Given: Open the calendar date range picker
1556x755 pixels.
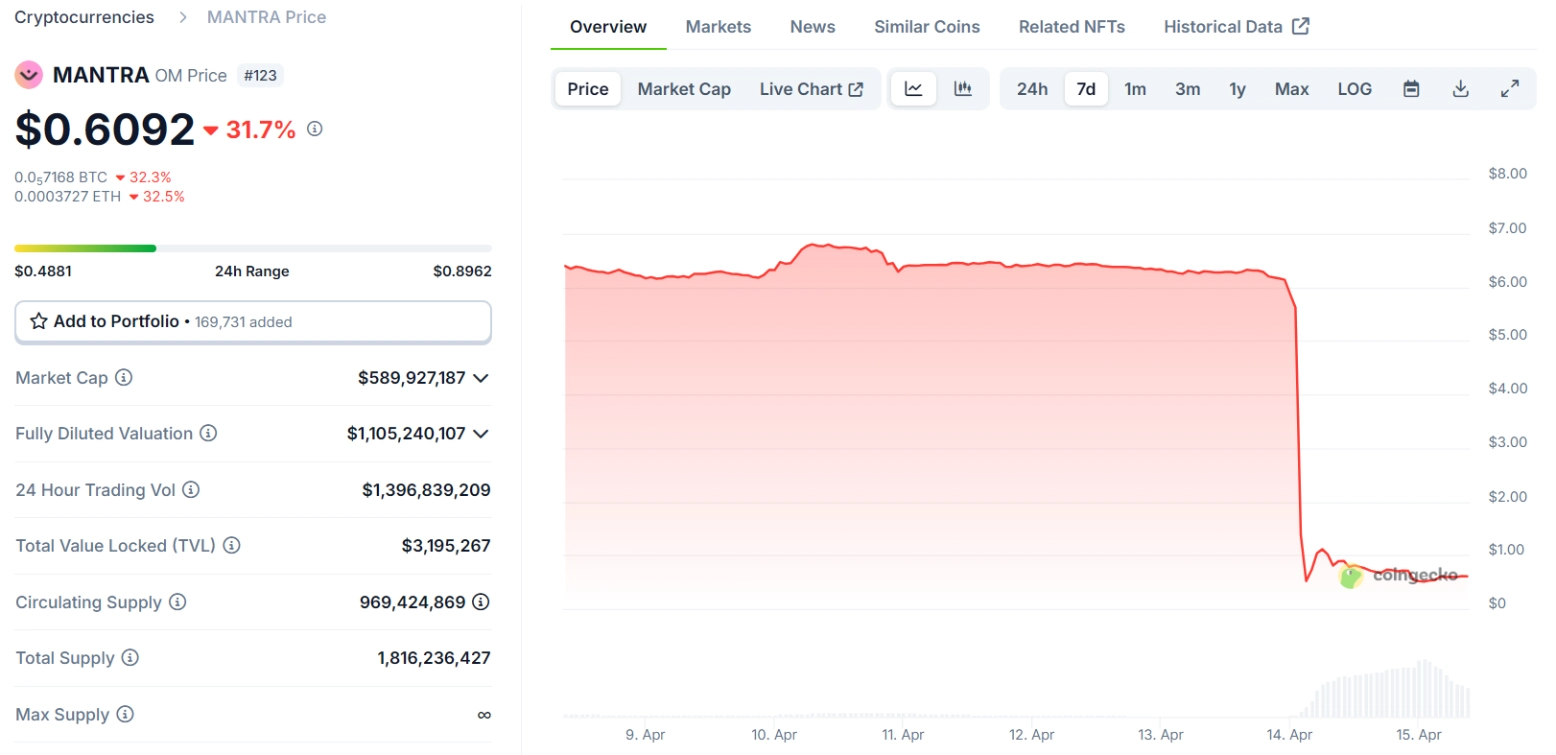Looking at the screenshot, I should click(x=1411, y=89).
